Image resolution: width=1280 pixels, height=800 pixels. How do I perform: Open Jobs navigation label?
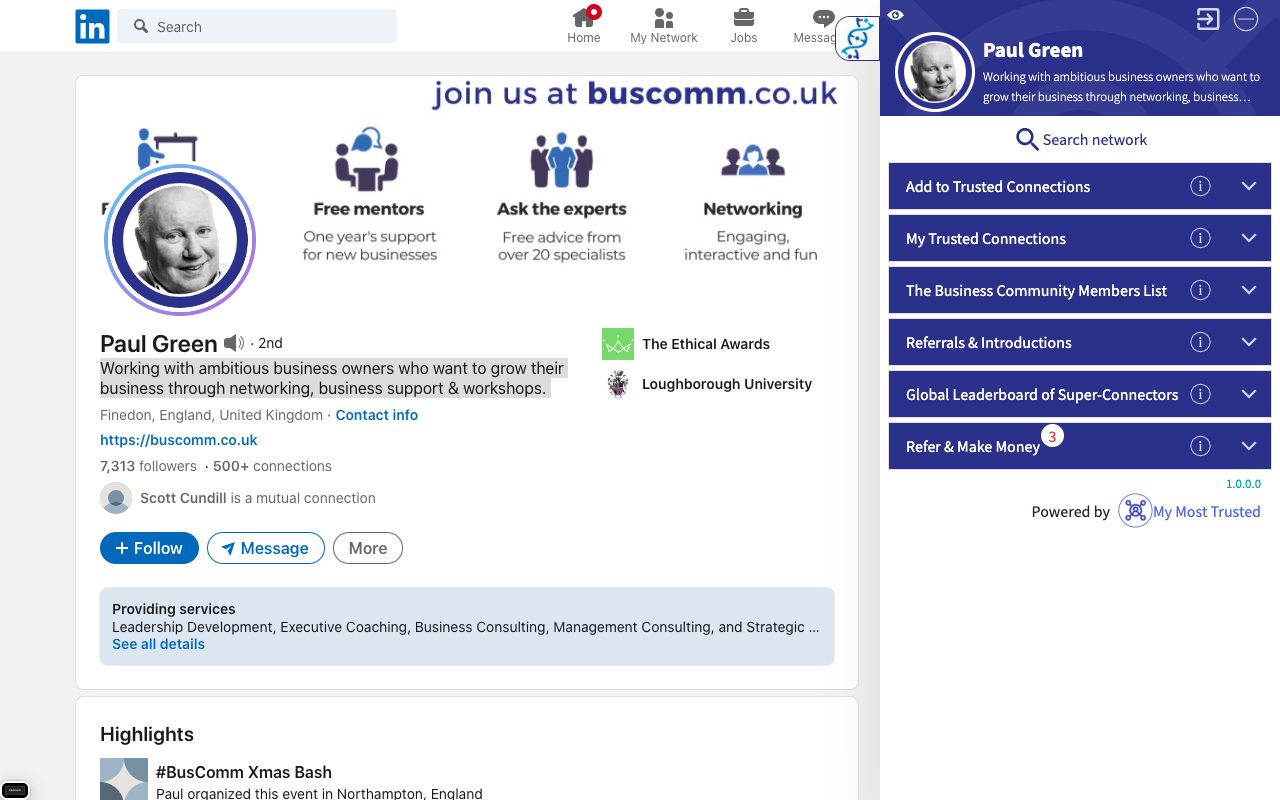click(x=744, y=38)
